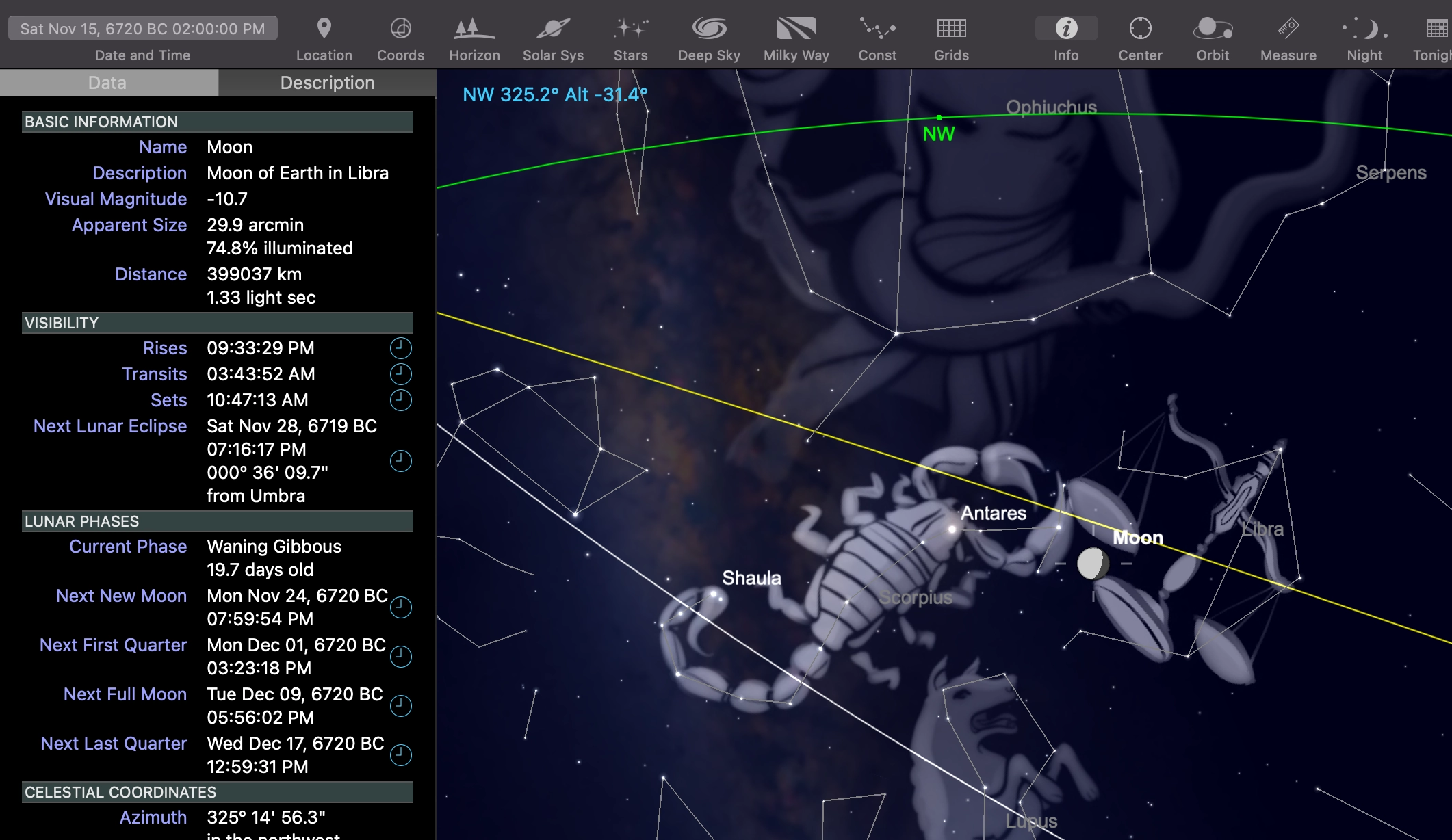Viewport: 1452px width, 840px height.
Task: Click the Scorpius constellation label
Action: click(916, 597)
